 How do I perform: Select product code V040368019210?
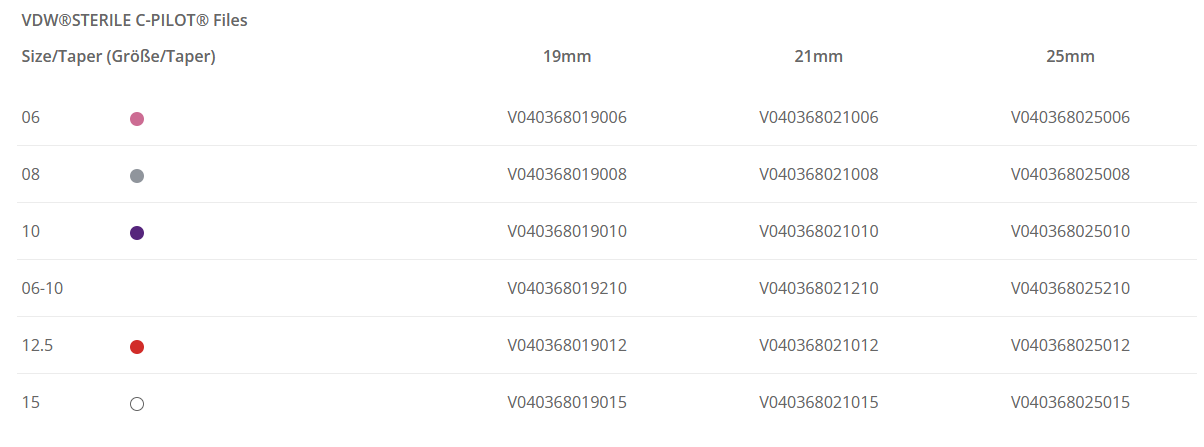pyautogui.click(x=567, y=289)
